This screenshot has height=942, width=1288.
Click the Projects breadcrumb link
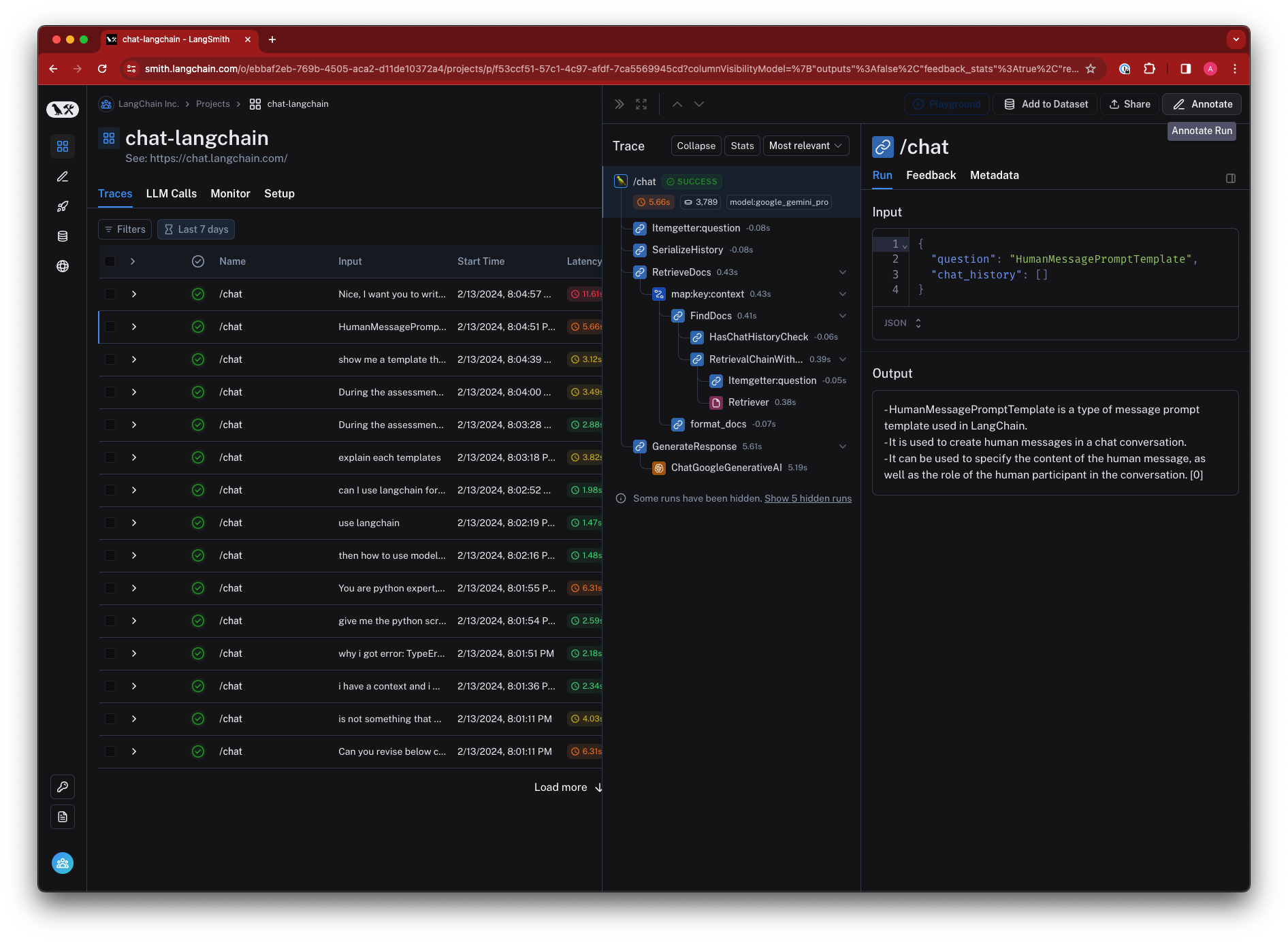[213, 104]
